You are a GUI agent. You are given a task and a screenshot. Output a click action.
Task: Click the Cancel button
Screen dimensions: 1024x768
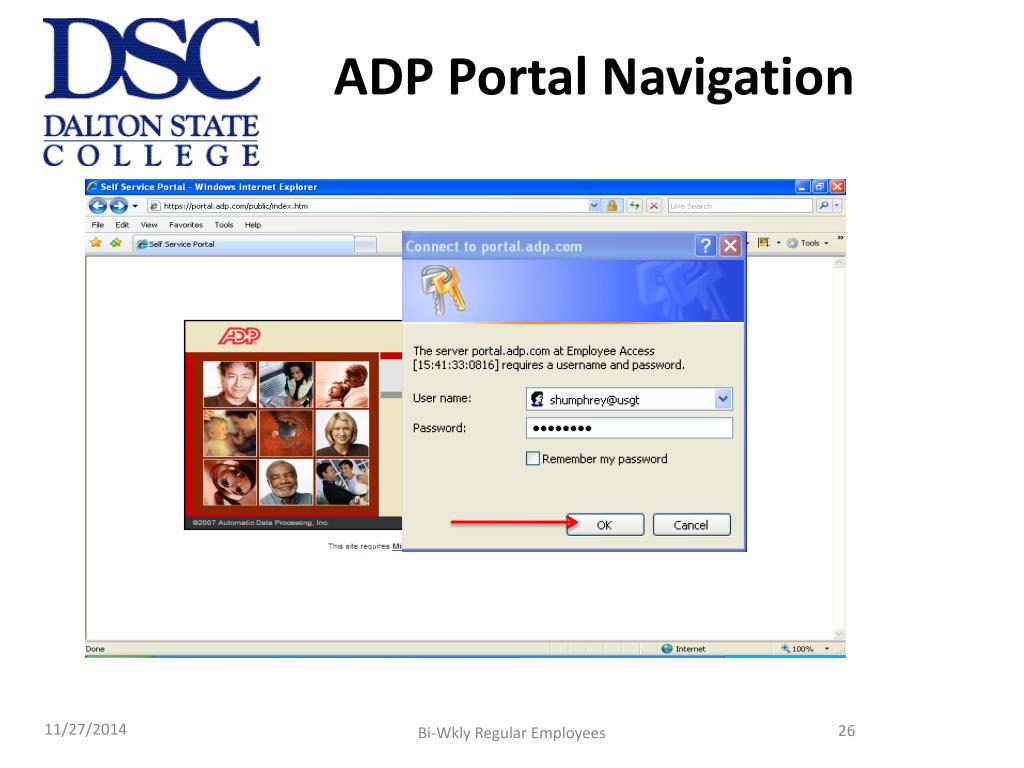(692, 525)
